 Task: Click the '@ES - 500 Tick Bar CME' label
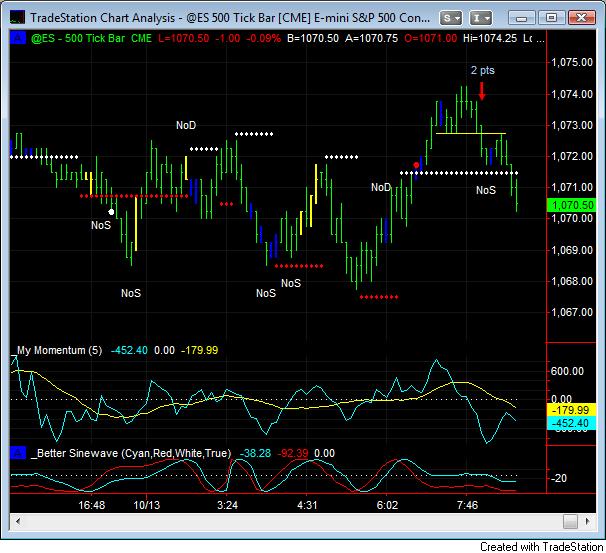[x=91, y=38]
